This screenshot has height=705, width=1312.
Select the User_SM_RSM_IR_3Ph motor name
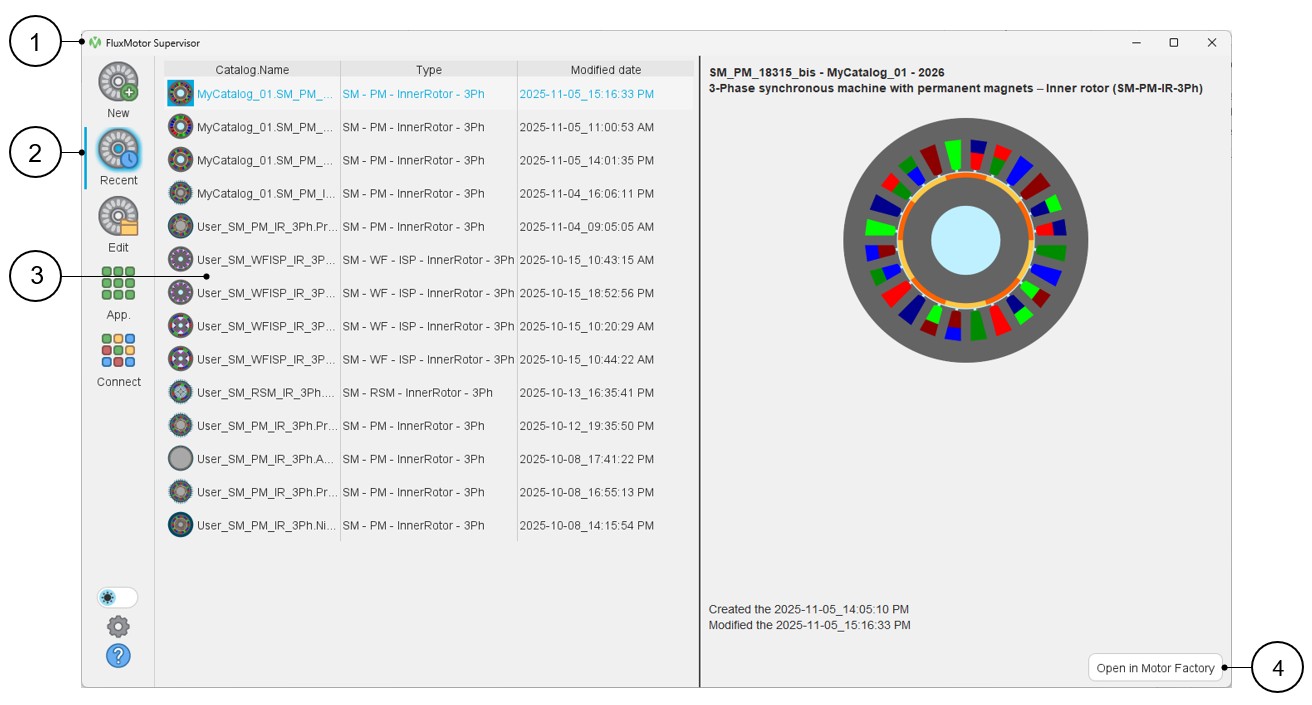click(x=266, y=393)
